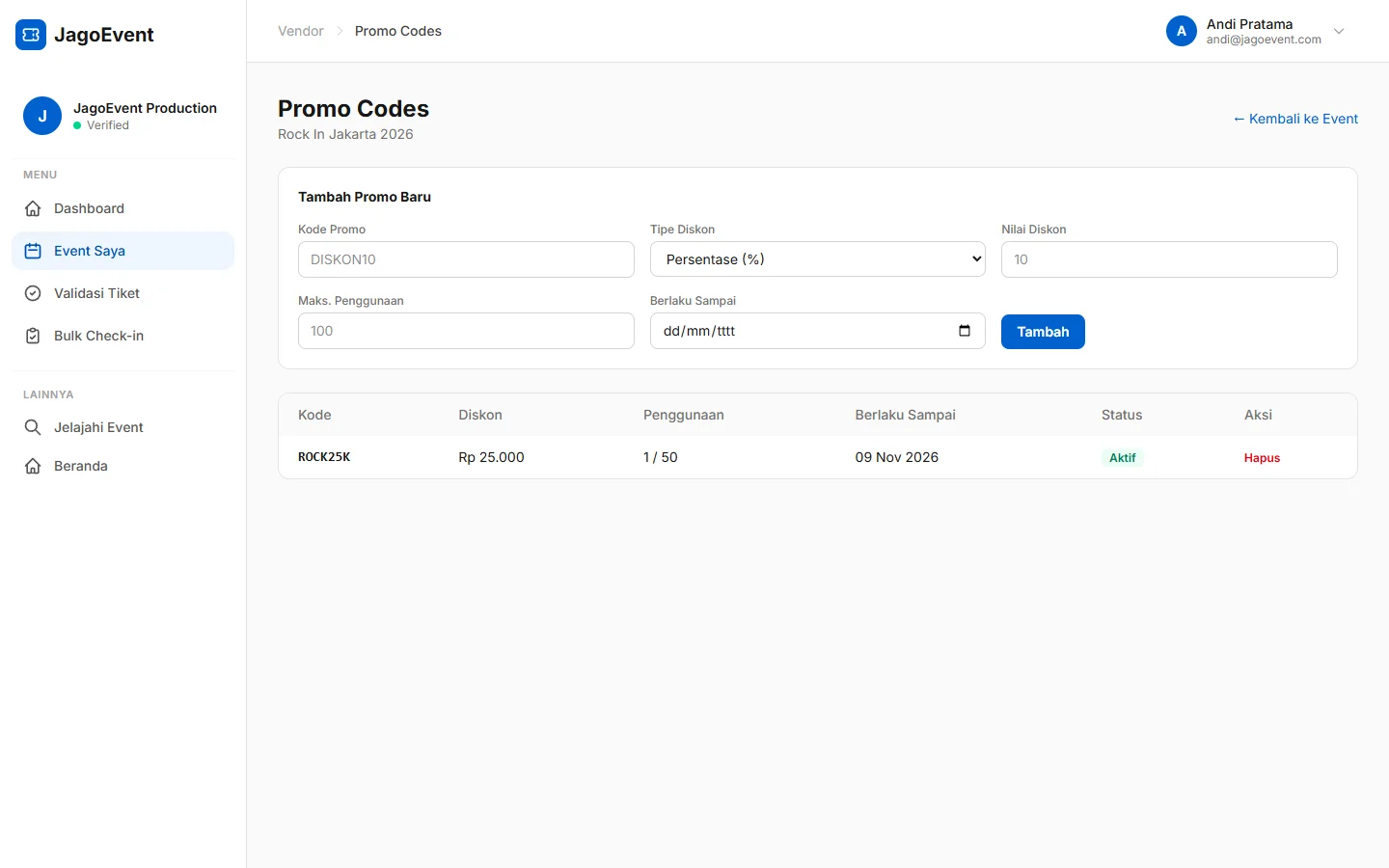Viewport: 1389px width, 868px height.
Task: Click the Dashboard home icon
Action: [x=33, y=208]
